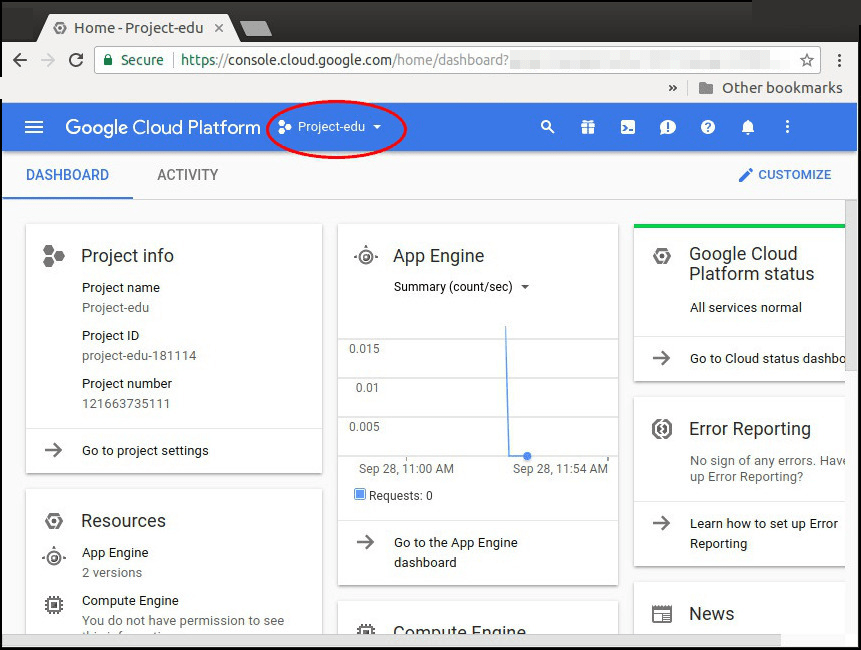Screen dimensions: 861x650
Task: Open App Engine resource link
Action: 115,553
